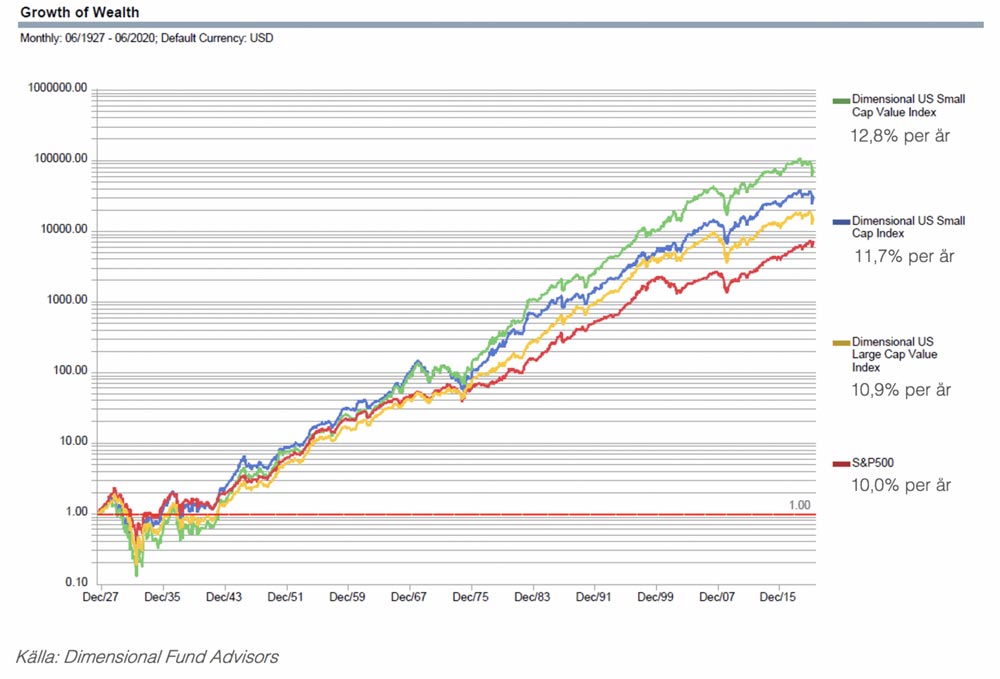Image resolution: width=1000 pixels, height=679 pixels.
Task: Click the yellow Large Cap Value legend swatch
Action: (841, 343)
